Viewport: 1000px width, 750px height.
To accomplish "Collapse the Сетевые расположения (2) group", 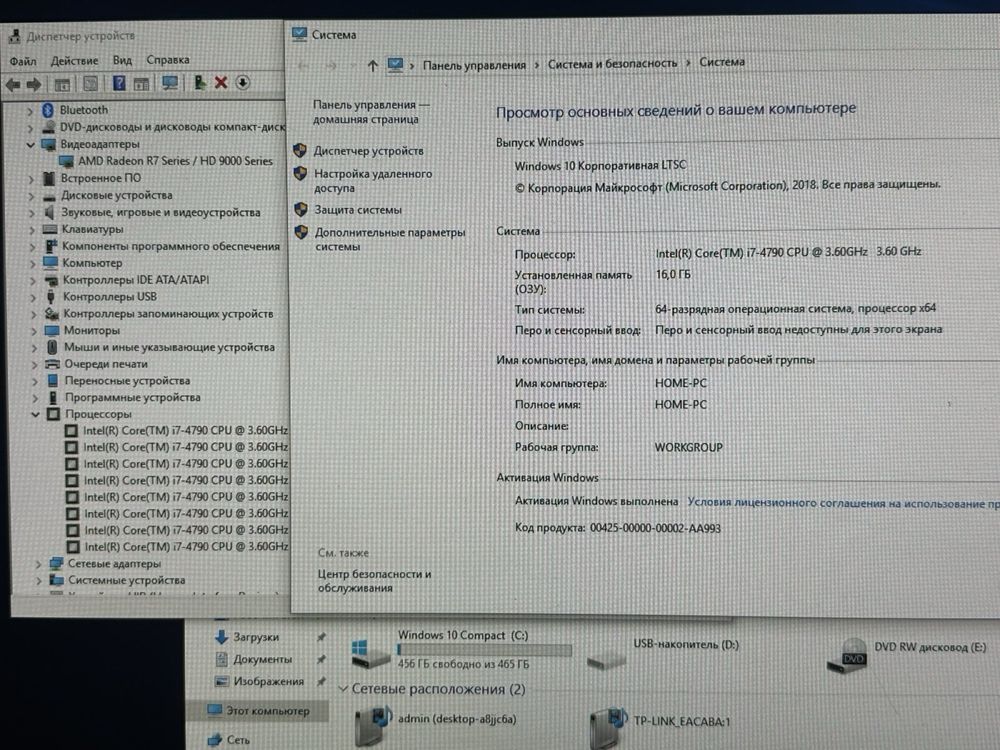I will (343, 689).
